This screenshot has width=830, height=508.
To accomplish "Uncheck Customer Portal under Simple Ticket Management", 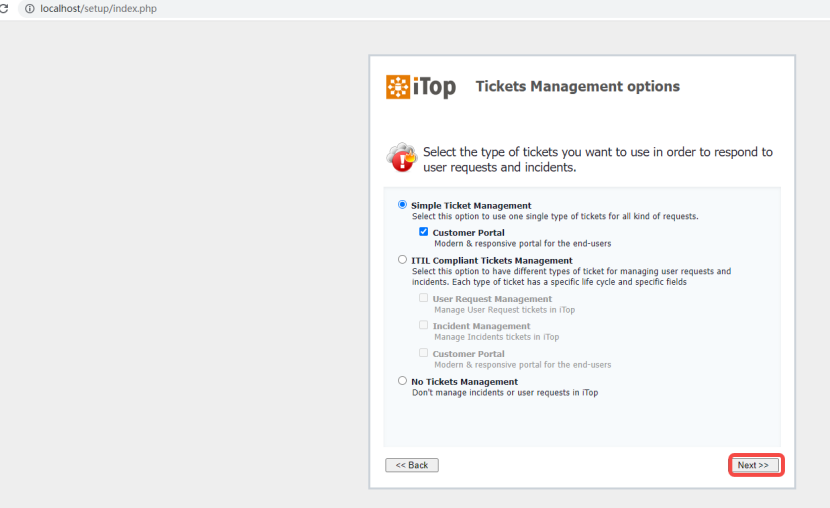I will pos(423,231).
